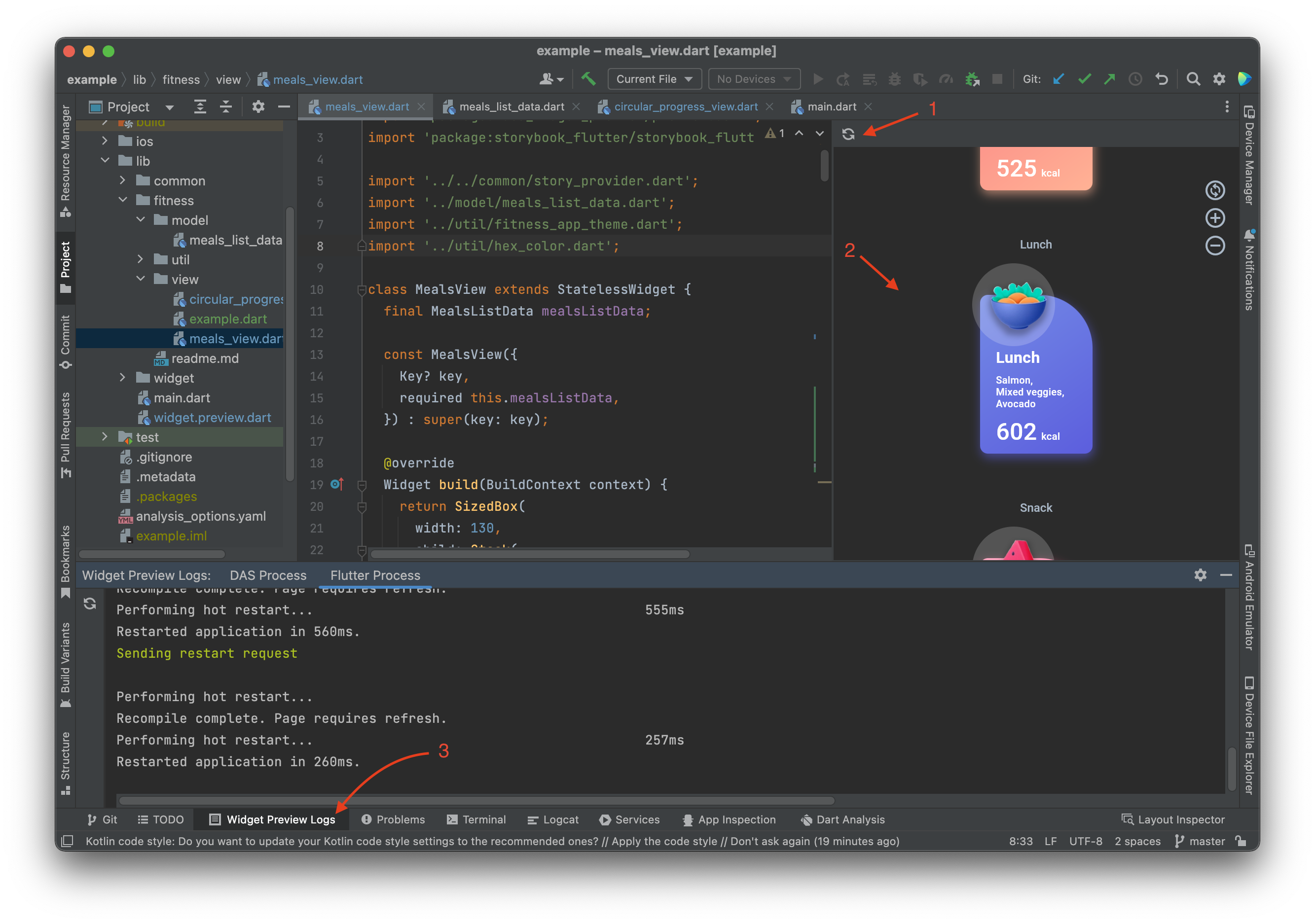Click the reset zoom icon in preview
Screen dimensions: 1315x924
1215,190
